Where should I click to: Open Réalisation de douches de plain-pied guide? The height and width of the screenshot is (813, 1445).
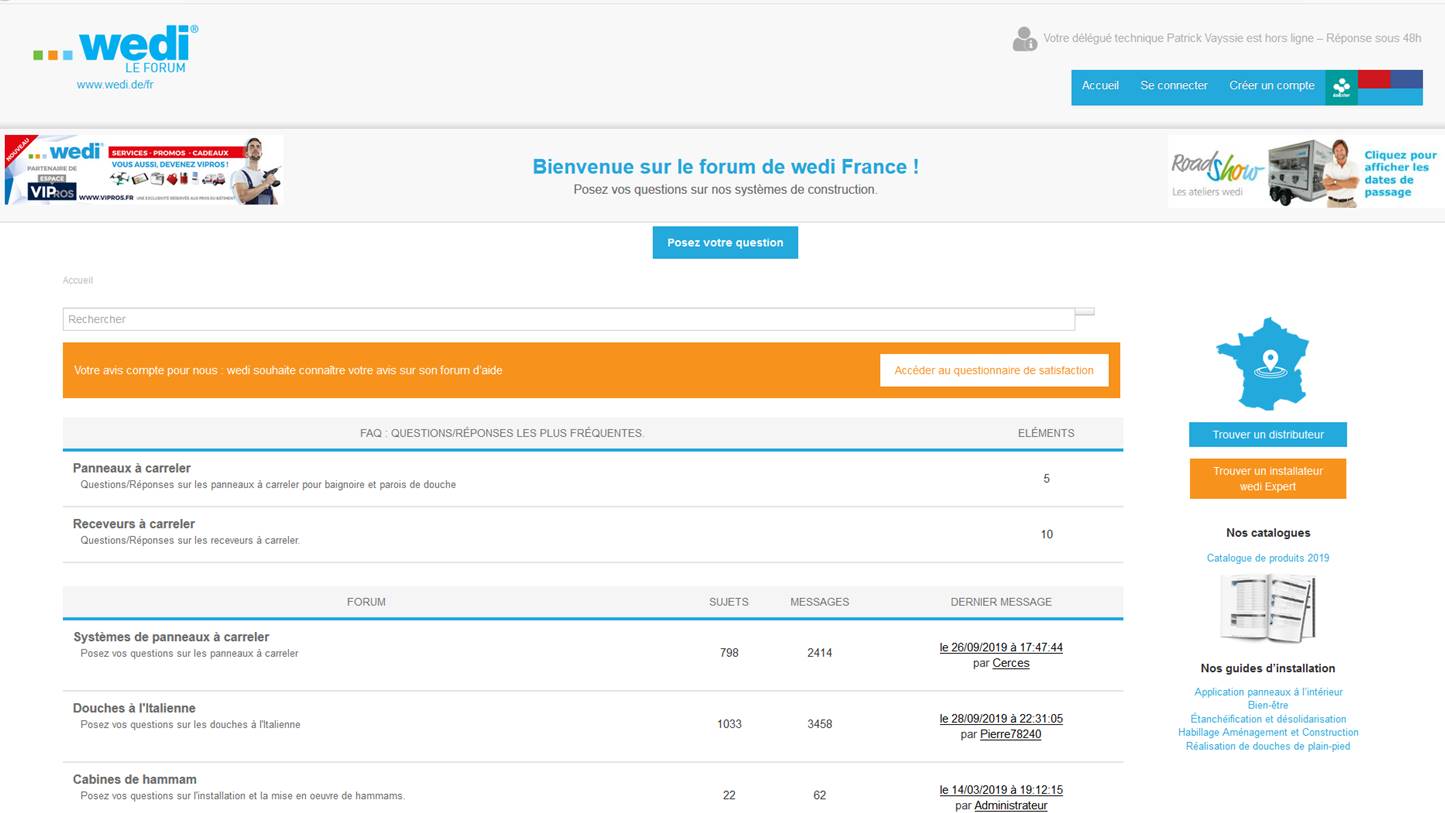click(1268, 746)
